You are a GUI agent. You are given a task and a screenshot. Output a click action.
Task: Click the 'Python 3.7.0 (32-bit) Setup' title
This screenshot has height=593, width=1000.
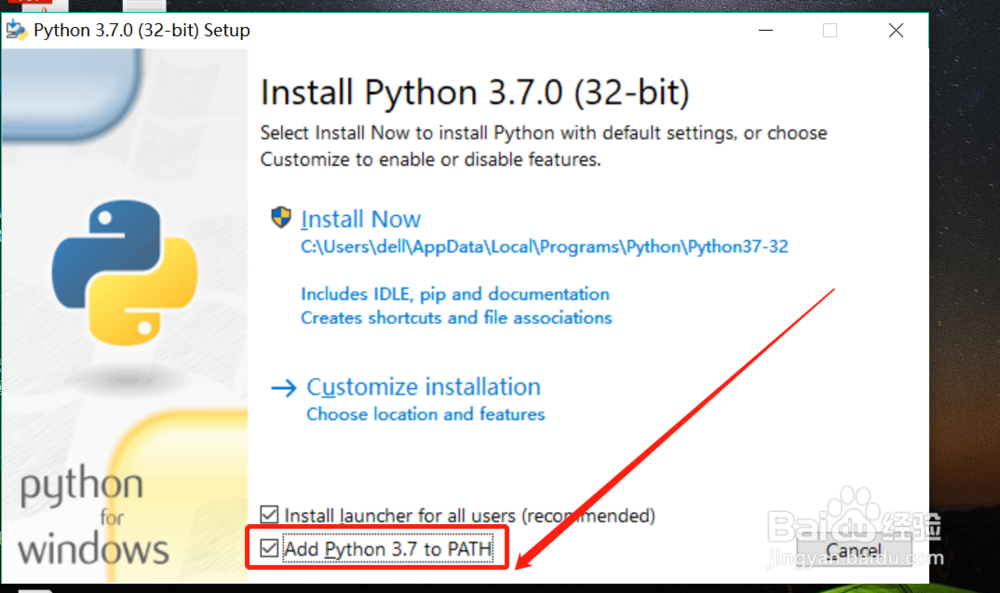point(142,30)
